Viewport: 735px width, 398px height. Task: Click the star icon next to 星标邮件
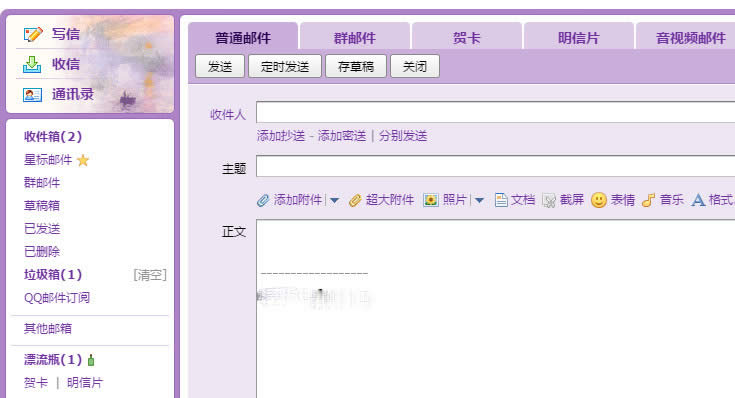pos(83,160)
